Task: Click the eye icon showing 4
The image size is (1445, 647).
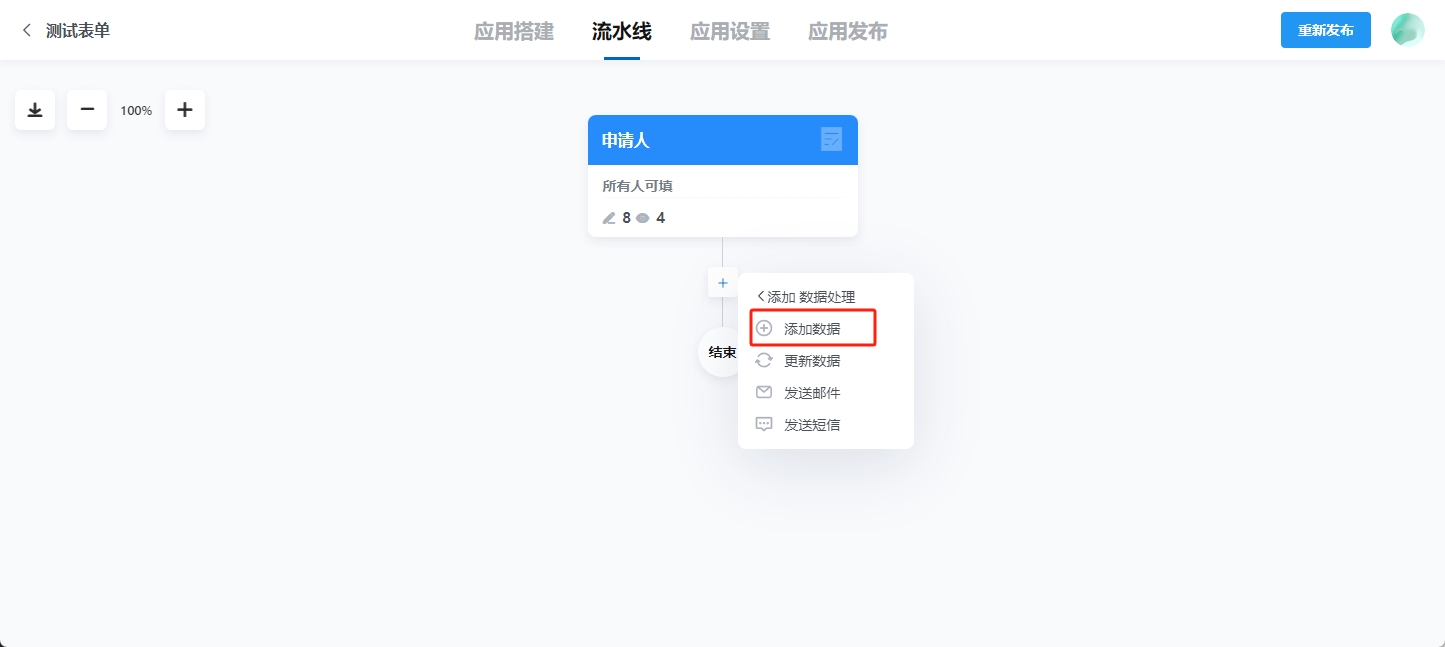Action: (643, 217)
